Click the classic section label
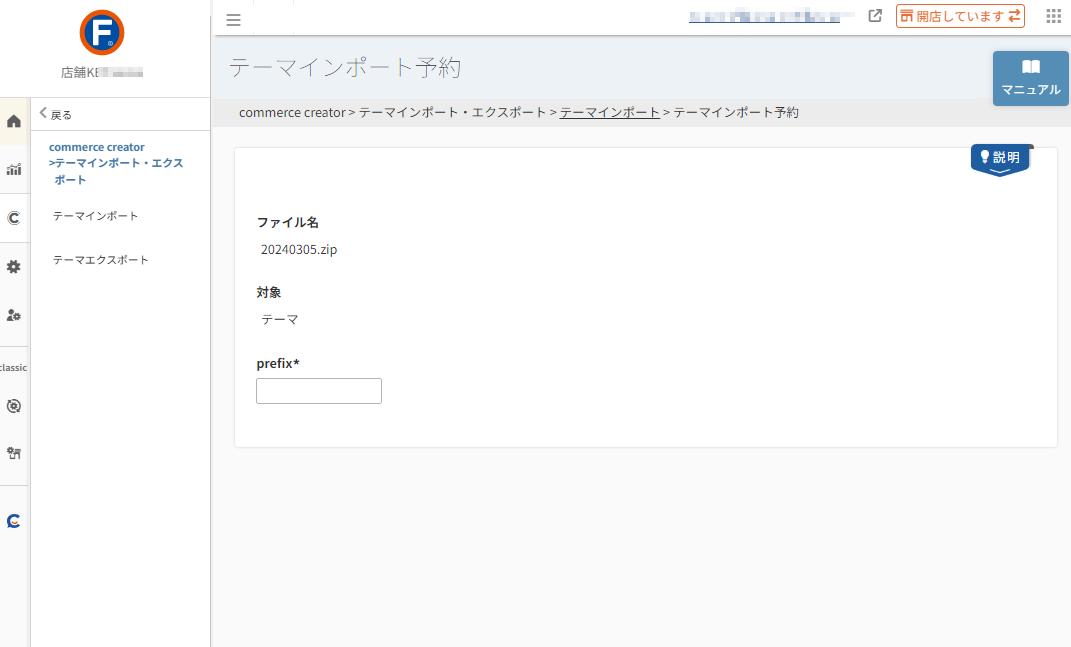 (14, 368)
